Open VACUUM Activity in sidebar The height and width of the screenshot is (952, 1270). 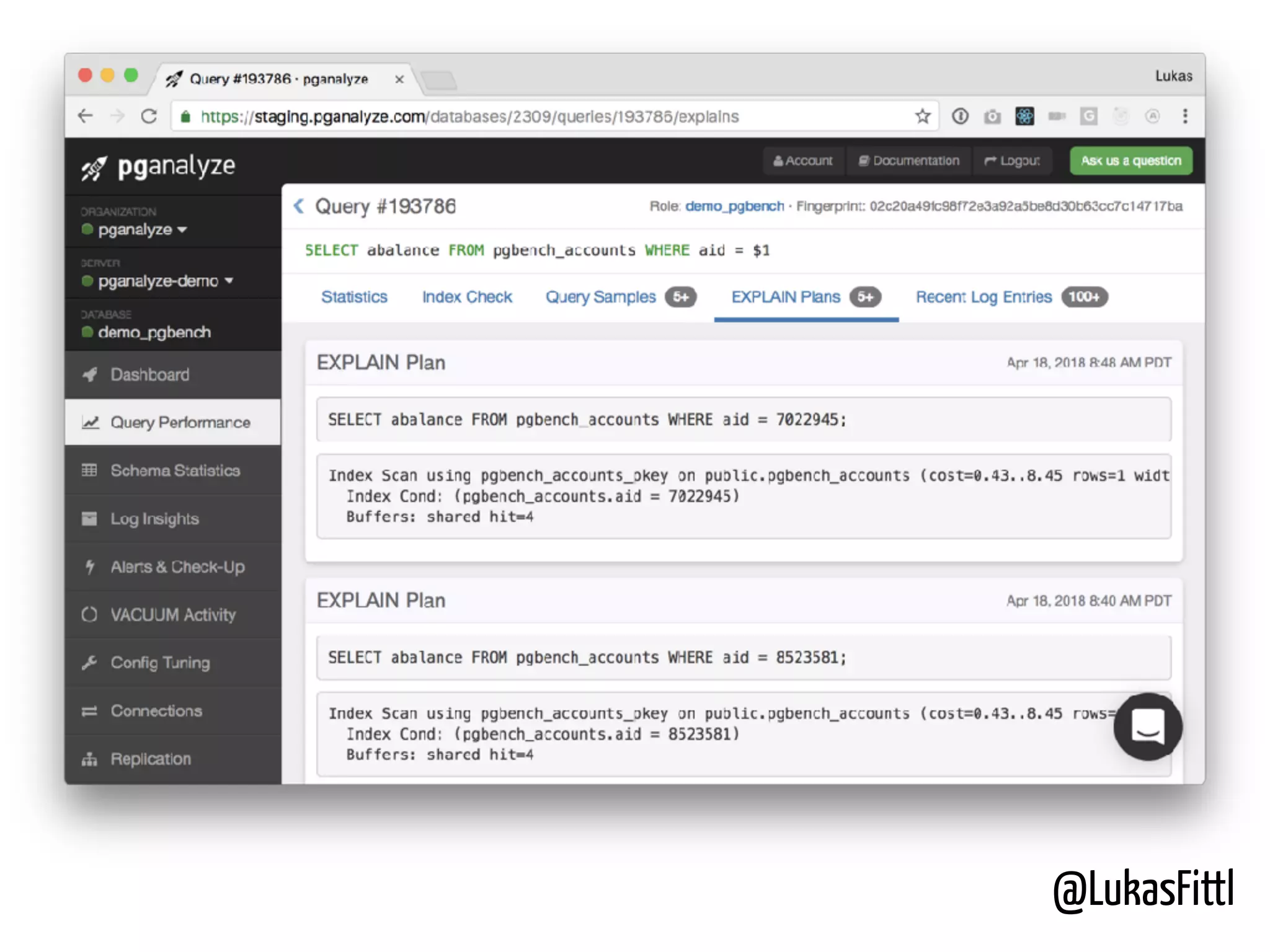[x=173, y=615]
